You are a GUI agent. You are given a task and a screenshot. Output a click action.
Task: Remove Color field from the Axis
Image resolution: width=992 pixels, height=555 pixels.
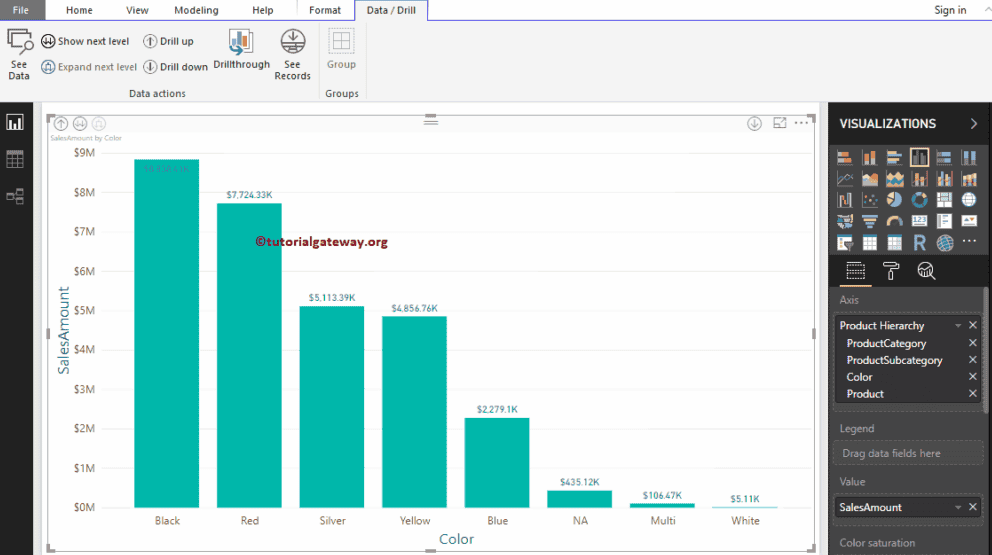coord(973,377)
